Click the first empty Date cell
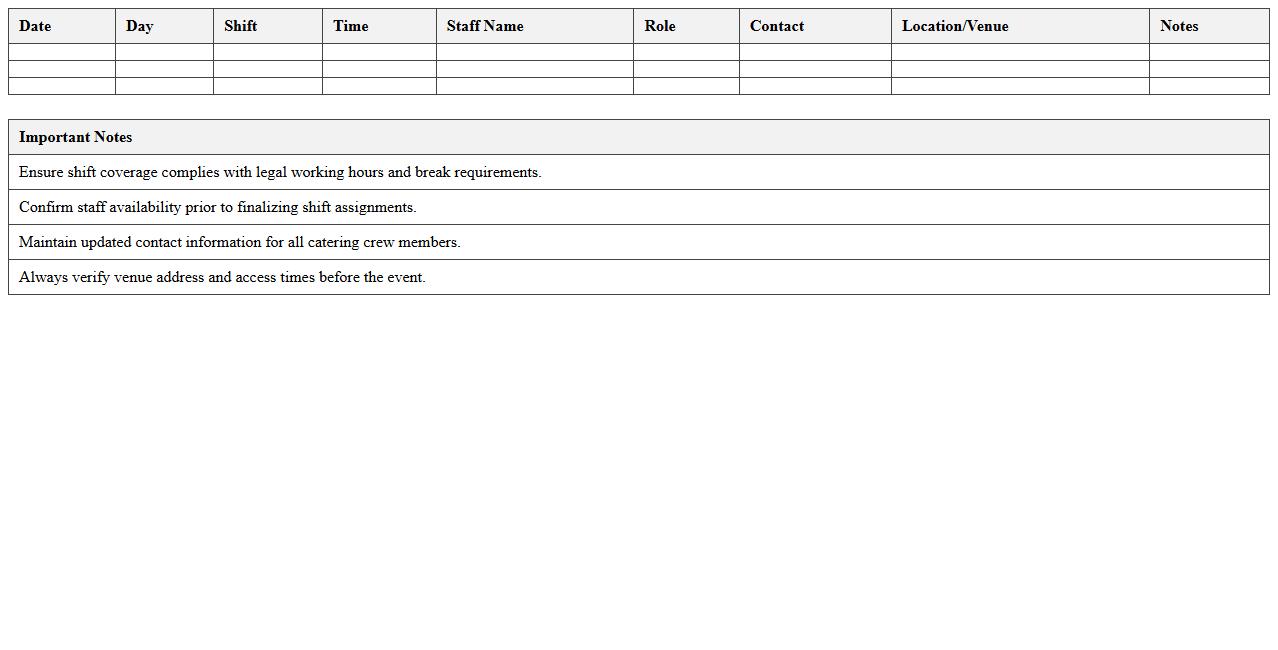 [x=61, y=52]
